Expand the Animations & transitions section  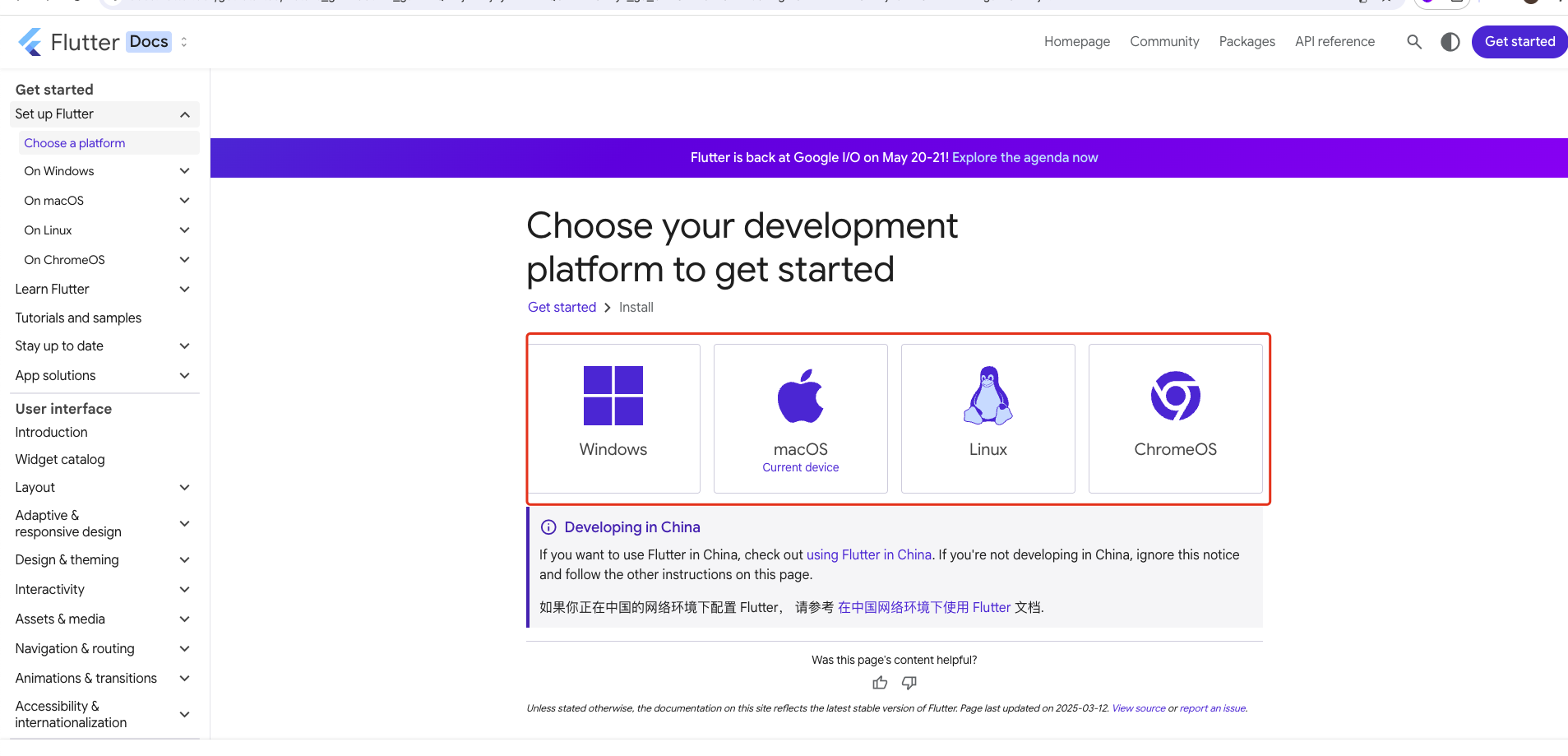point(185,679)
